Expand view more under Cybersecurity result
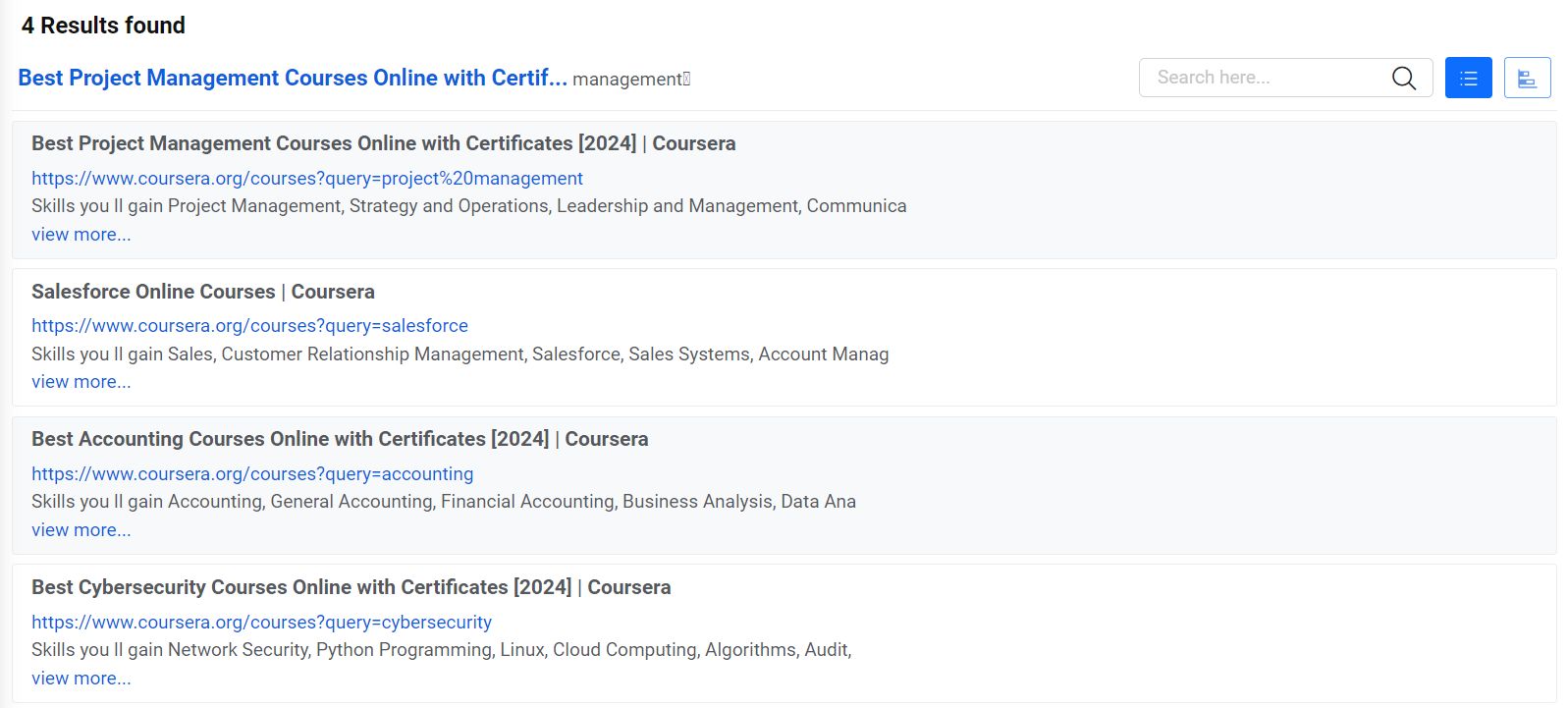Screen dimensions: 1568x708 81,679
